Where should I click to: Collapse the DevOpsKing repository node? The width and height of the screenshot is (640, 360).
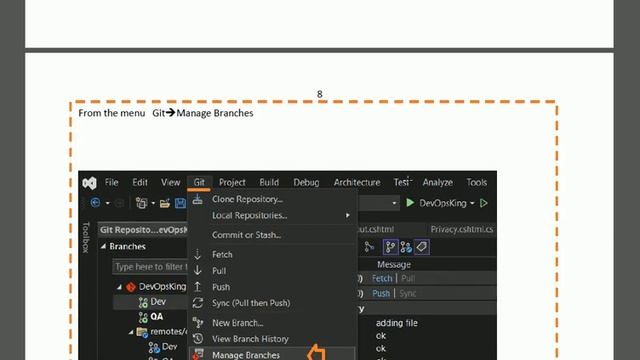(120, 287)
